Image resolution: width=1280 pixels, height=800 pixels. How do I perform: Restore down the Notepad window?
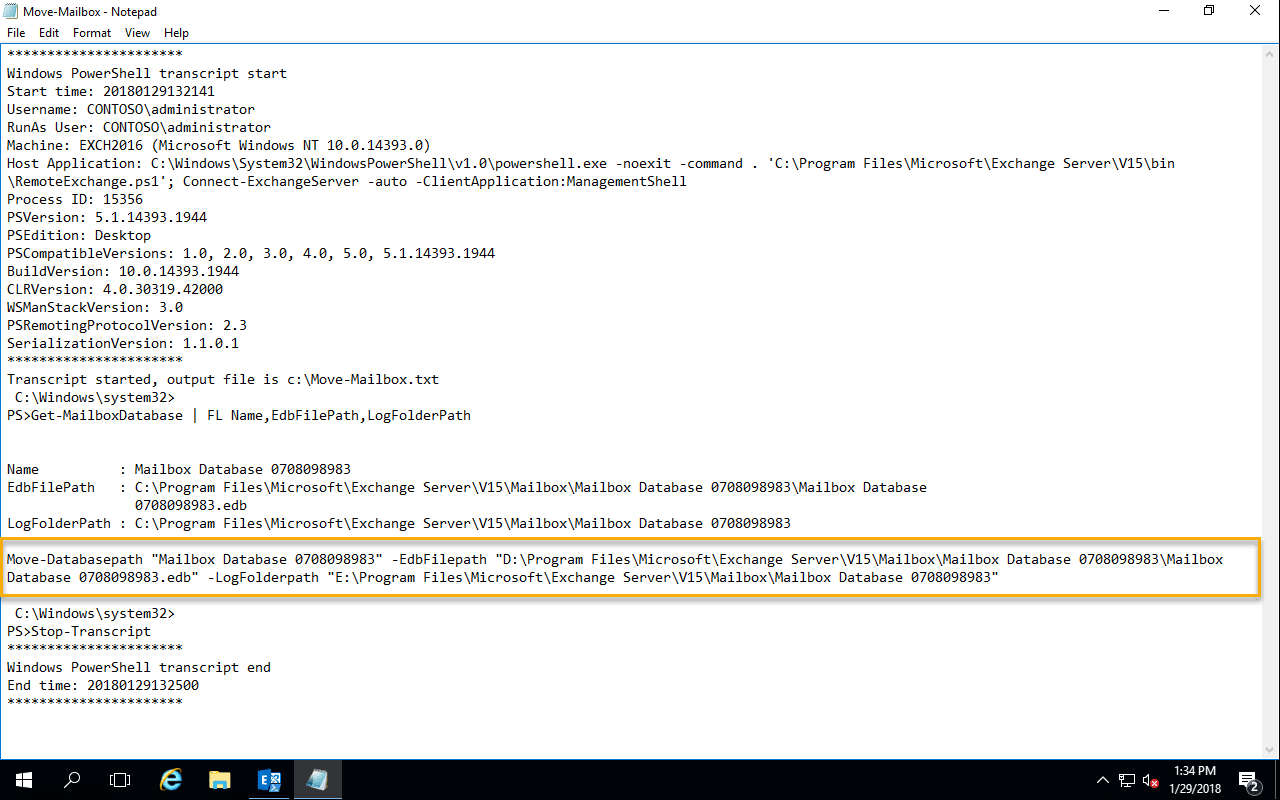(1209, 10)
